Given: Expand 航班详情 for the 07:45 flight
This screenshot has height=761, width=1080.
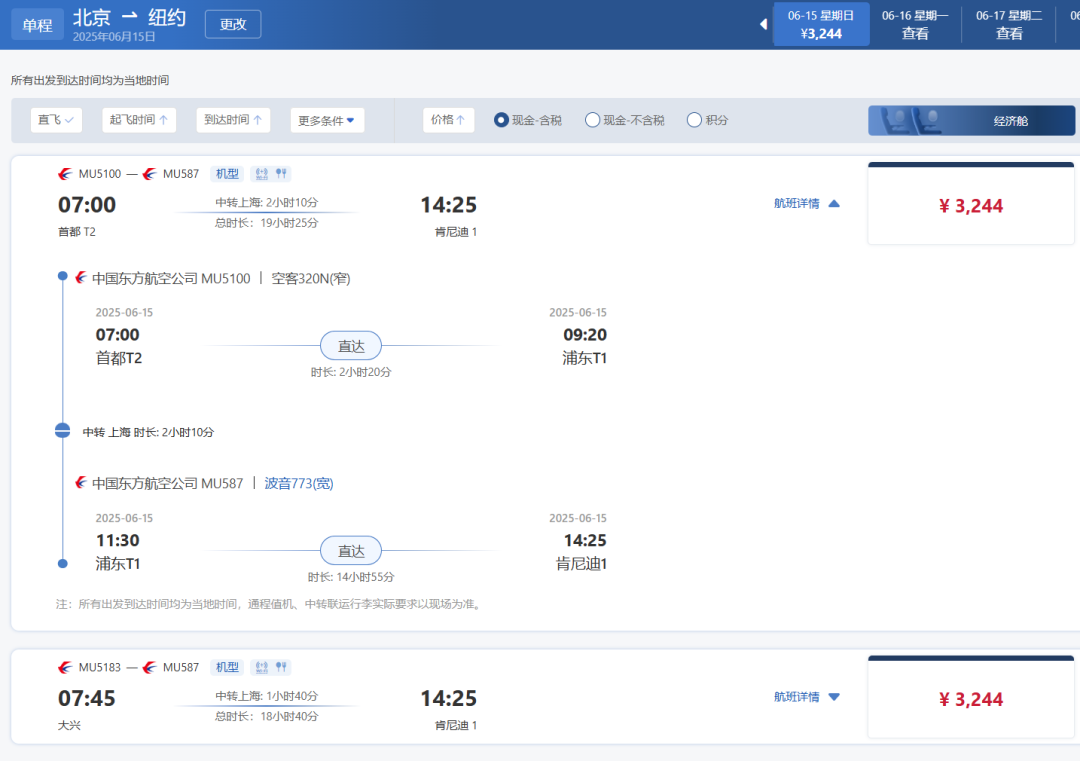Looking at the screenshot, I should pyautogui.click(x=807, y=697).
